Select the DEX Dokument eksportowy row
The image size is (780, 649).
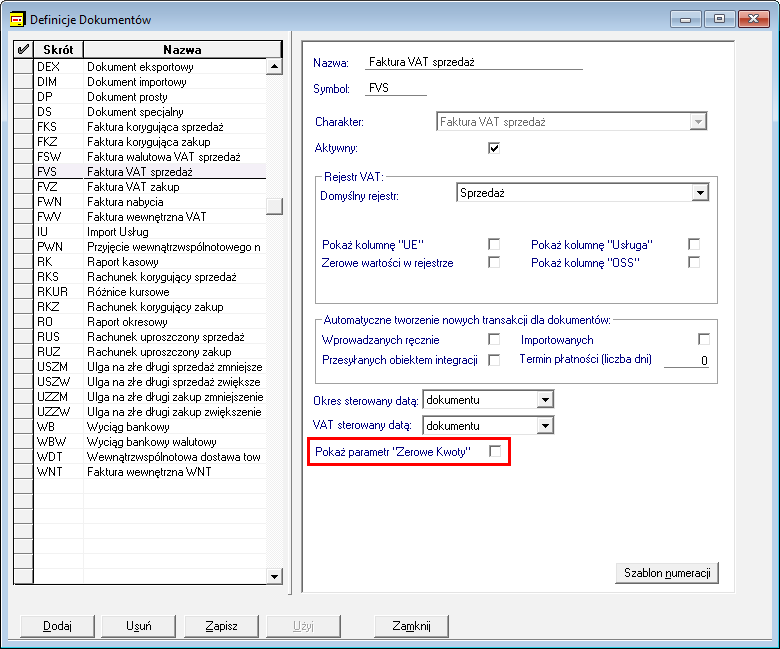point(150,67)
